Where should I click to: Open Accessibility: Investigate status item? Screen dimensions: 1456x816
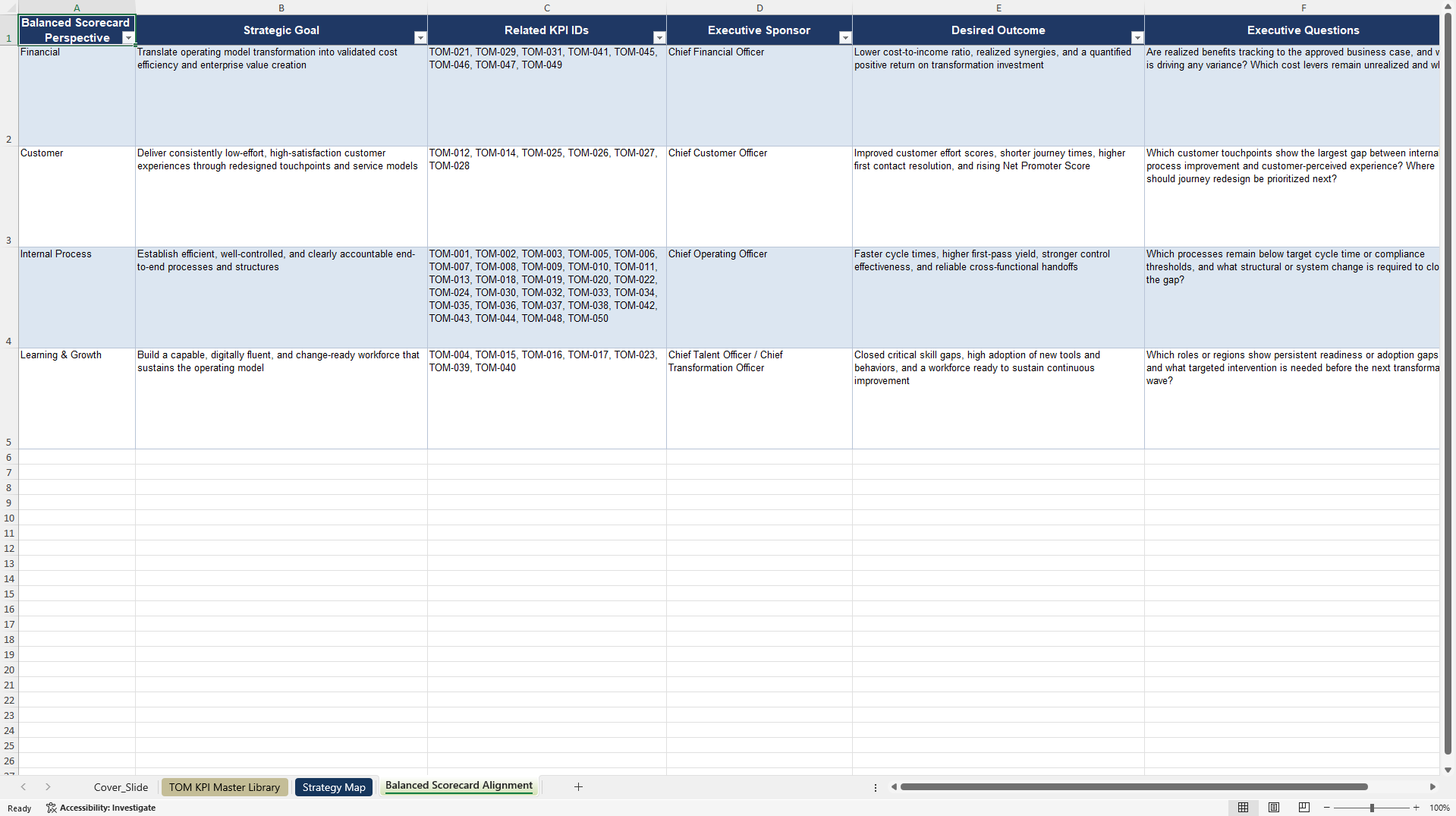pyautogui.click(x=101, y=808)
